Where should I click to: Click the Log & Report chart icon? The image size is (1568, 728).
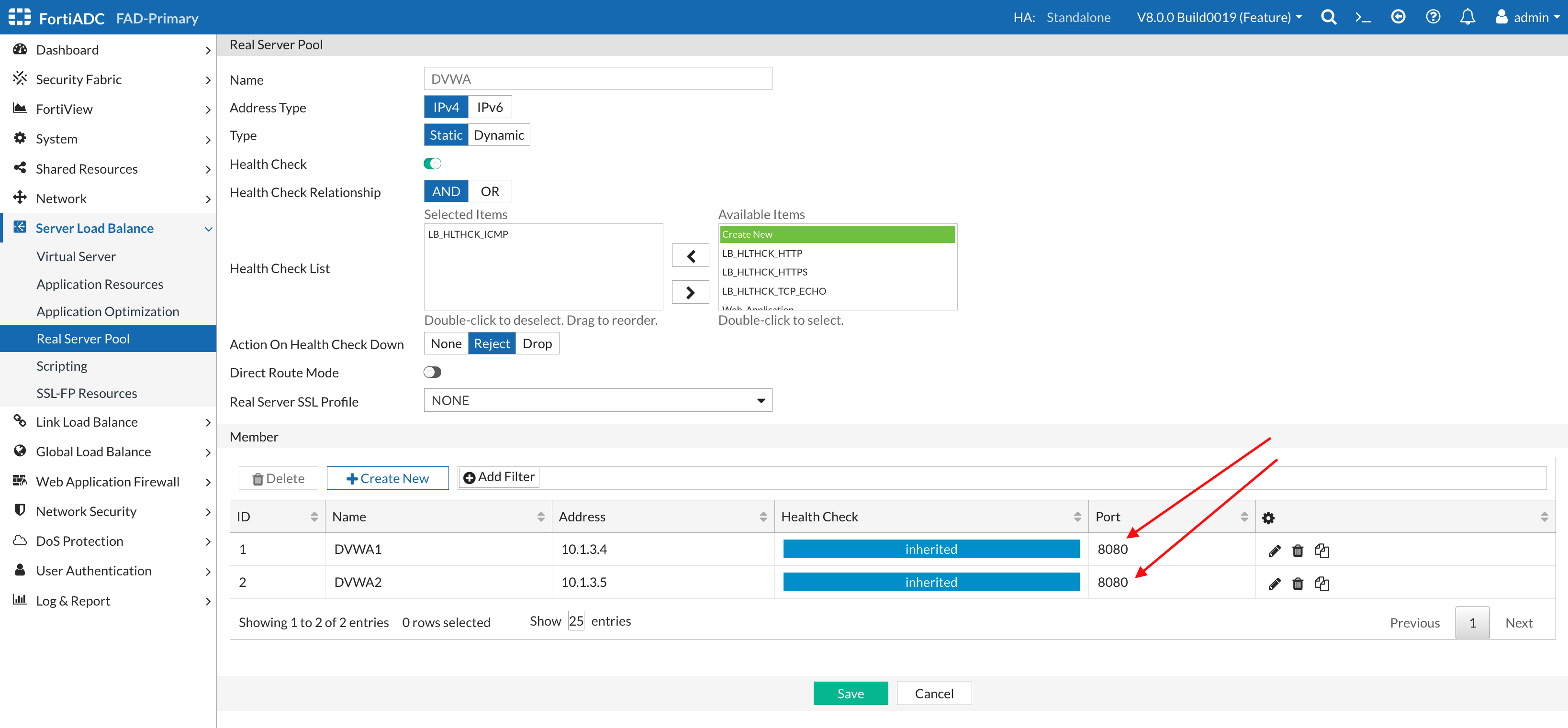pyautogui.click(x=20, y=600)
